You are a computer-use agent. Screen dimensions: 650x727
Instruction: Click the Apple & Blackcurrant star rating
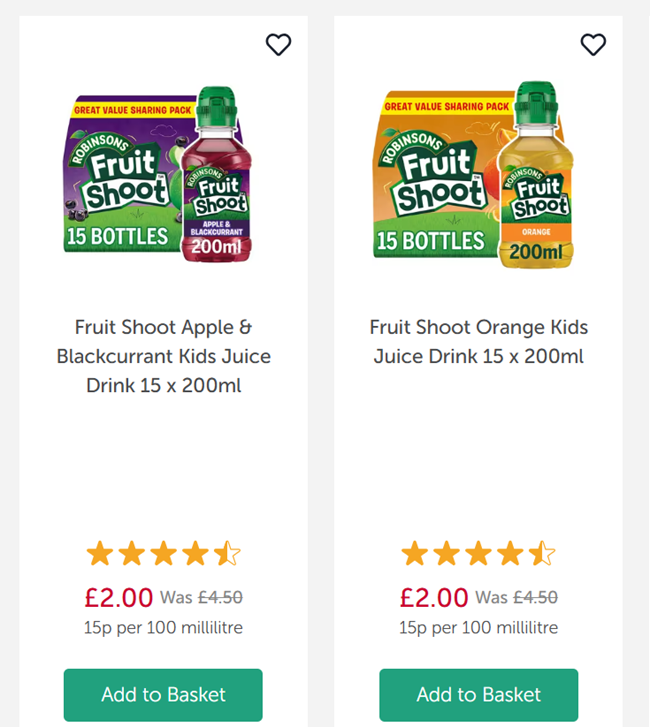coord(163,553)
